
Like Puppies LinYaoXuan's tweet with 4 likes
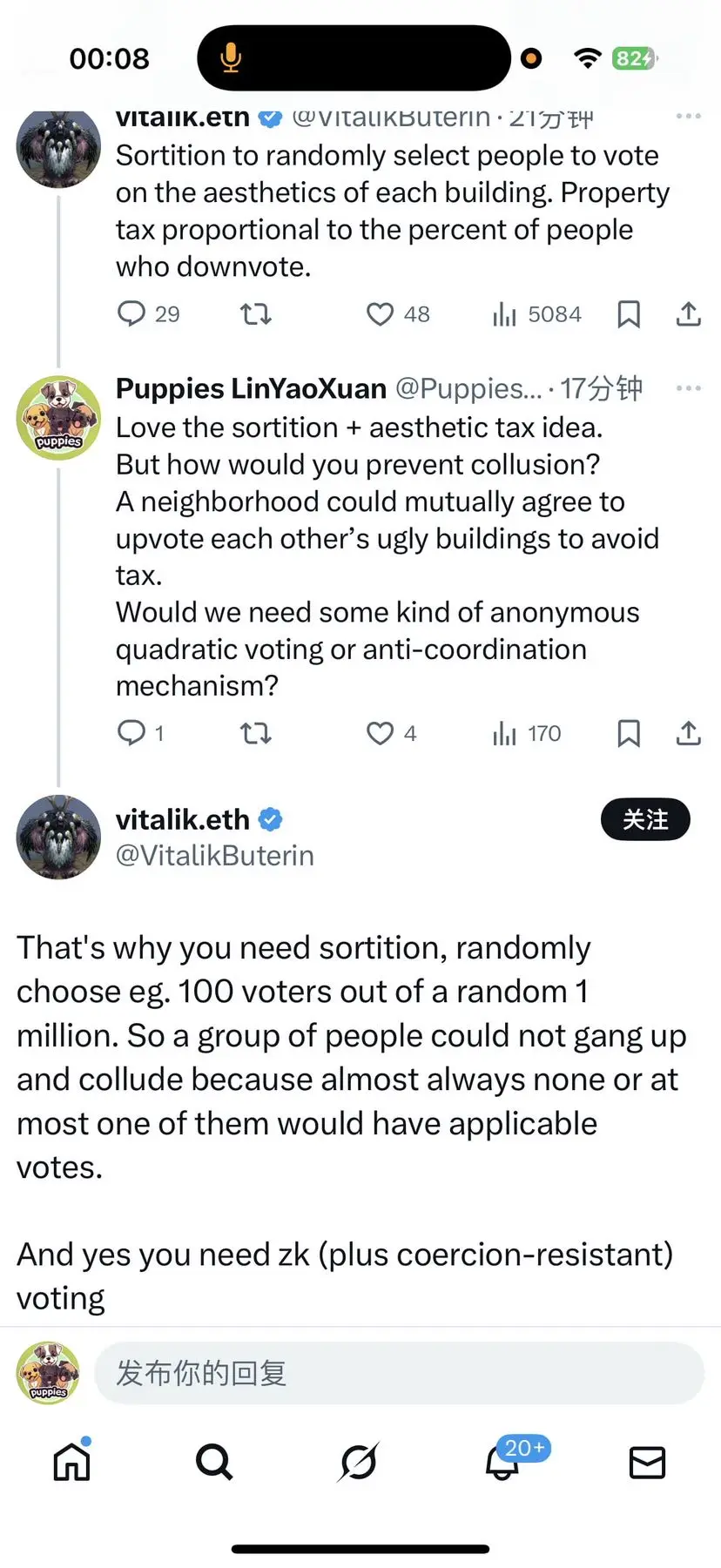click(380, 733)
